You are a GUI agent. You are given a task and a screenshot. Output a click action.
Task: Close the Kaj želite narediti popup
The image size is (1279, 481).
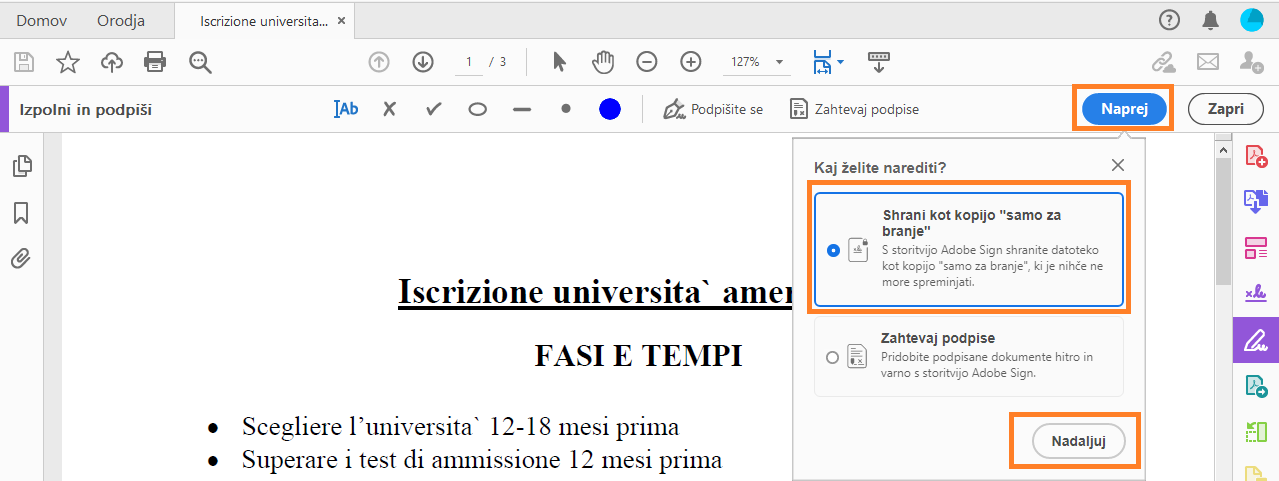click(x=1118, y=165)
